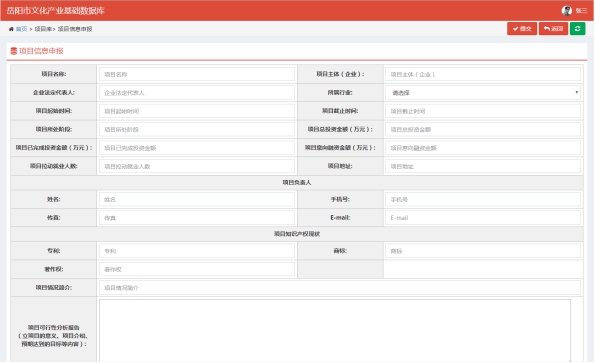
Task: Click the username 张三 in the header
Action: point(581,11)
